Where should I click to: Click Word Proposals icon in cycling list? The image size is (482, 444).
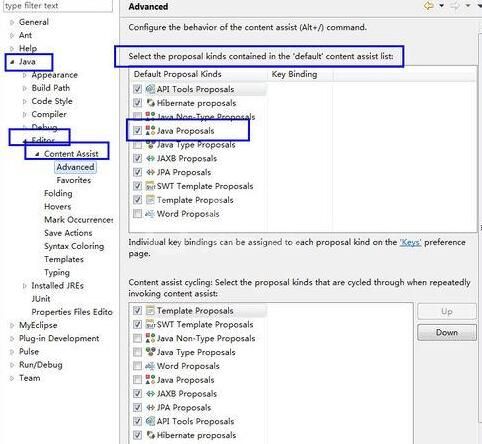pos(150,366)
